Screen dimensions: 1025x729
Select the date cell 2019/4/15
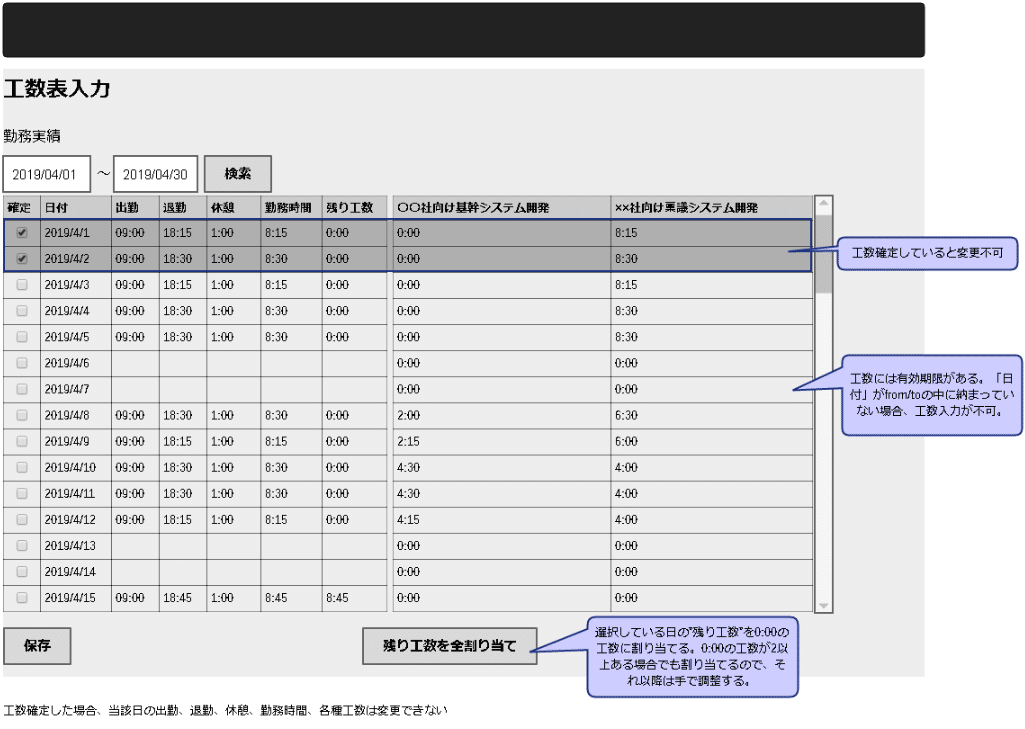click(x=76, y=598)
